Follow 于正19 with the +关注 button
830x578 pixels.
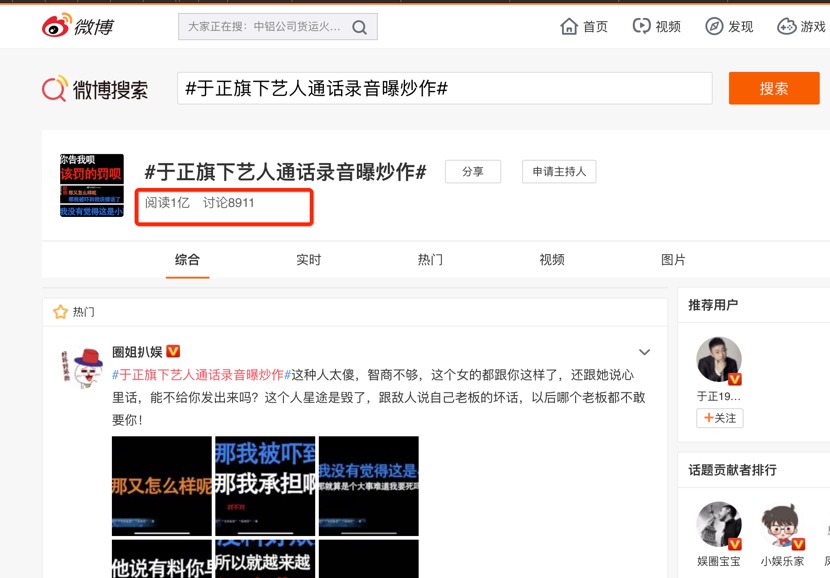click(720, 418)
